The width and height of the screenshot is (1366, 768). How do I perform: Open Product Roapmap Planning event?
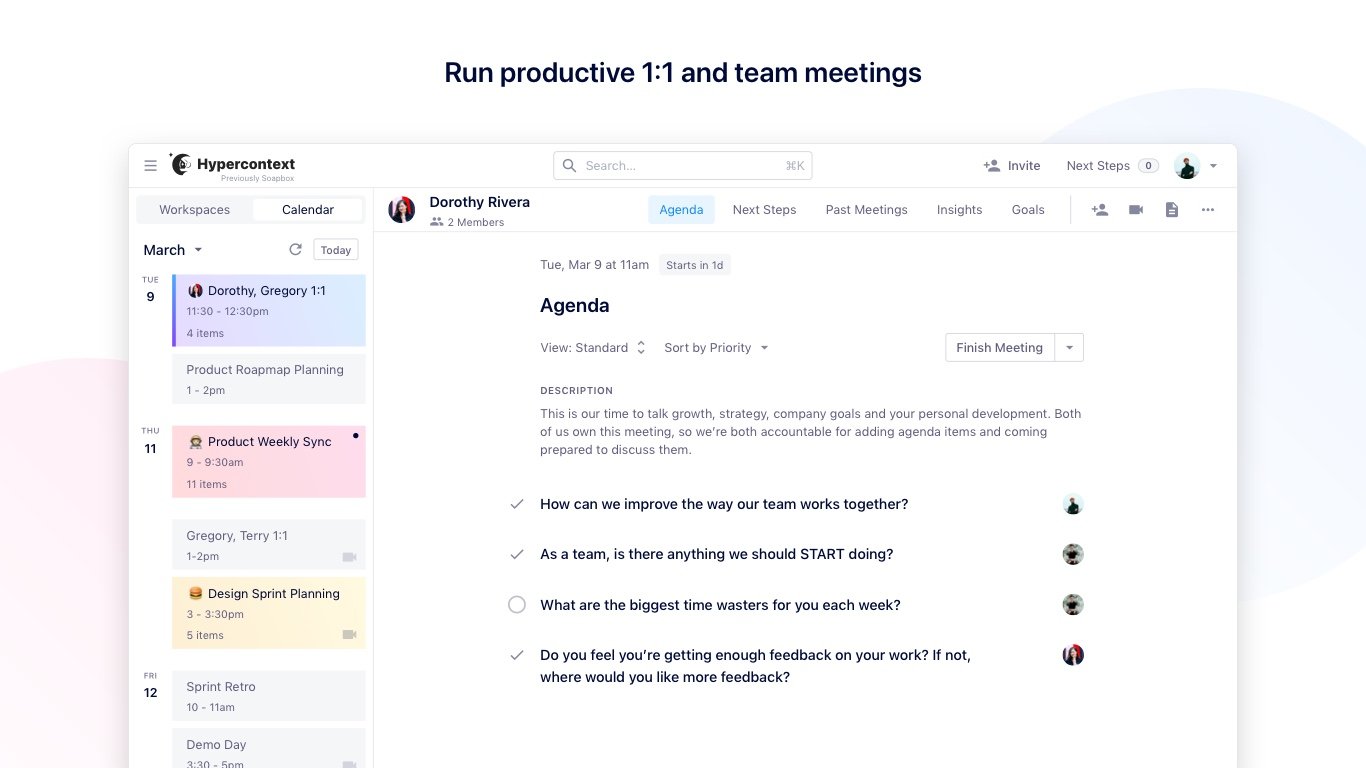(x=269, y=379)
